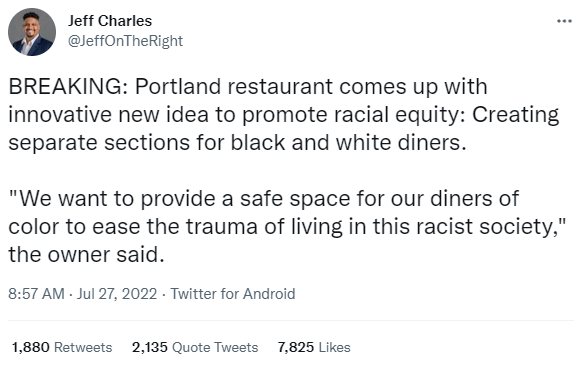Select the Quote Tweets label text
This screenshot has width=576, height=367.
pyautogui.click(x=215, y=347)
